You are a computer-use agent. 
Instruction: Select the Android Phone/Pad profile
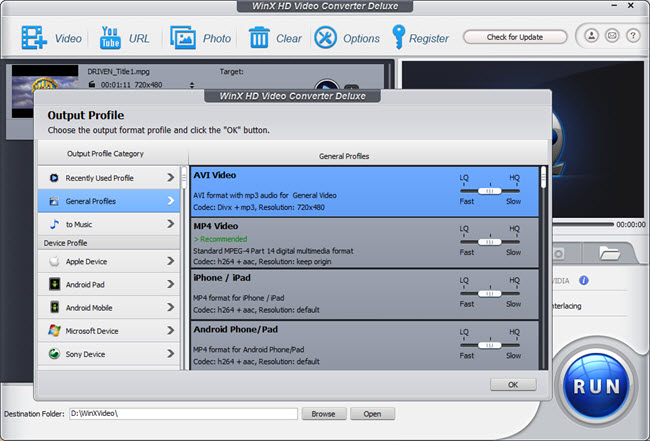(364, 345)
